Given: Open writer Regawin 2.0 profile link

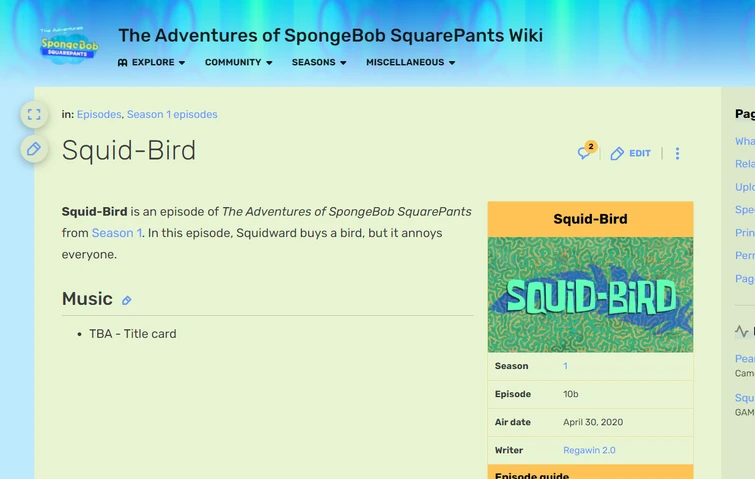Looking at the screenshot, I should point(589,450).
